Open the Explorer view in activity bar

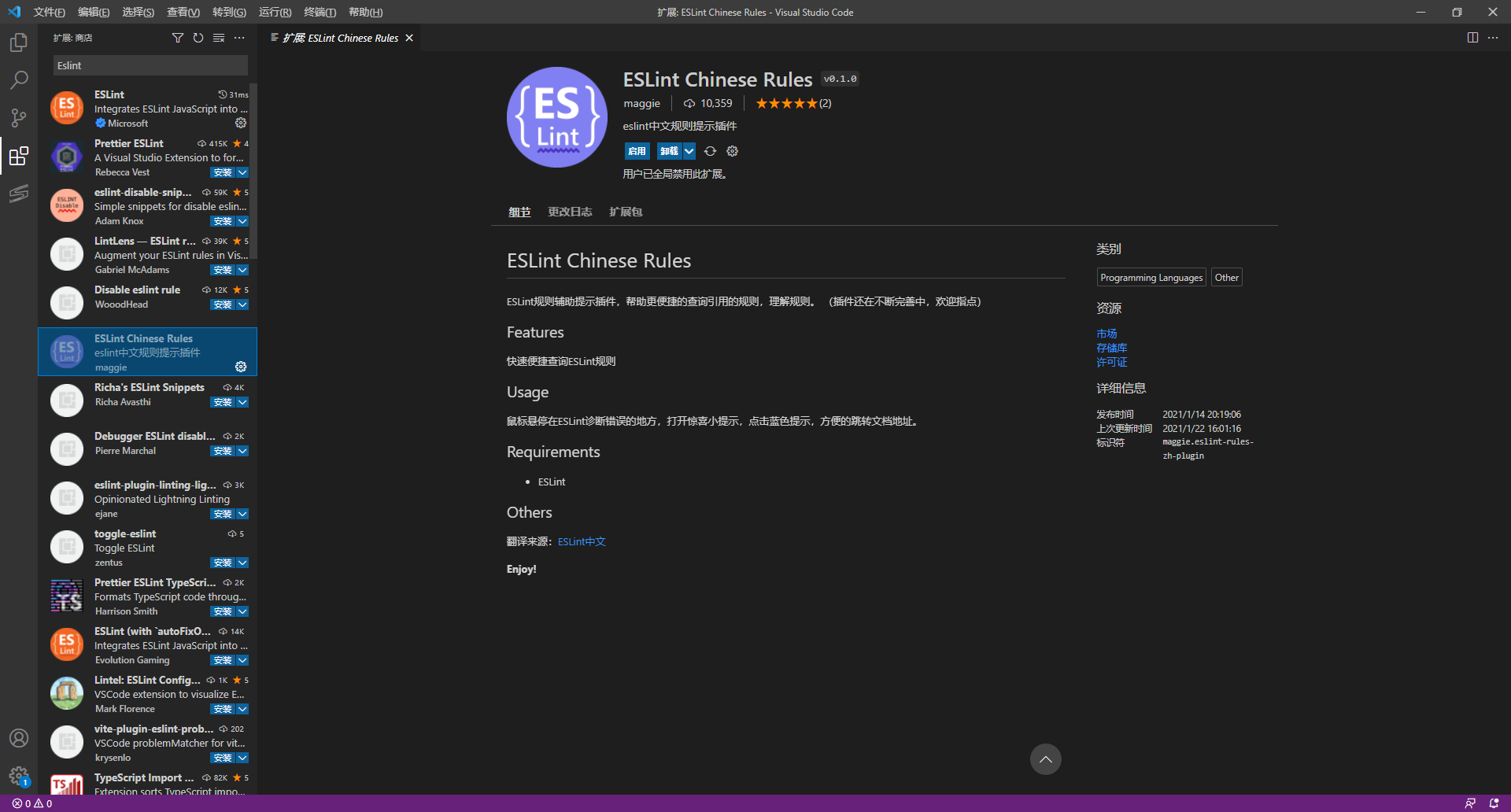pos(19,42)
